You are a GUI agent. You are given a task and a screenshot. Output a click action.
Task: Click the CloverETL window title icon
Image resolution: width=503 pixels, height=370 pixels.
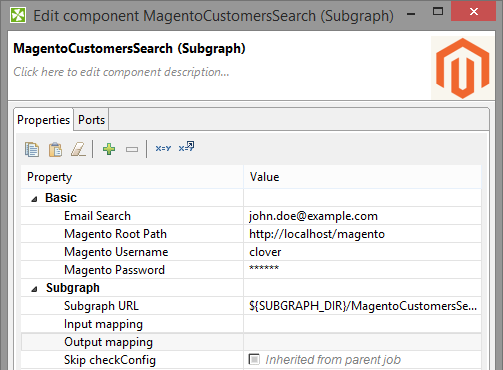point(18,15)
